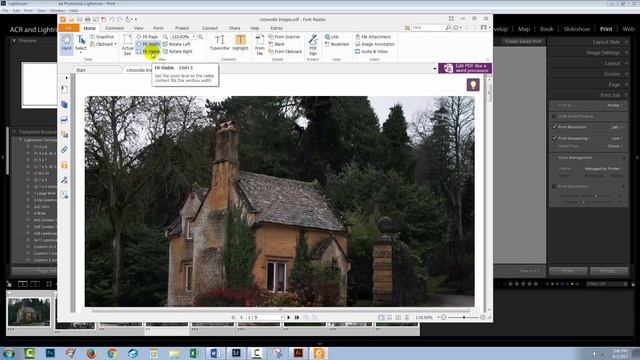Go to the next page in Foxit
The image size is (640, 360).
(x=289, y=317)
